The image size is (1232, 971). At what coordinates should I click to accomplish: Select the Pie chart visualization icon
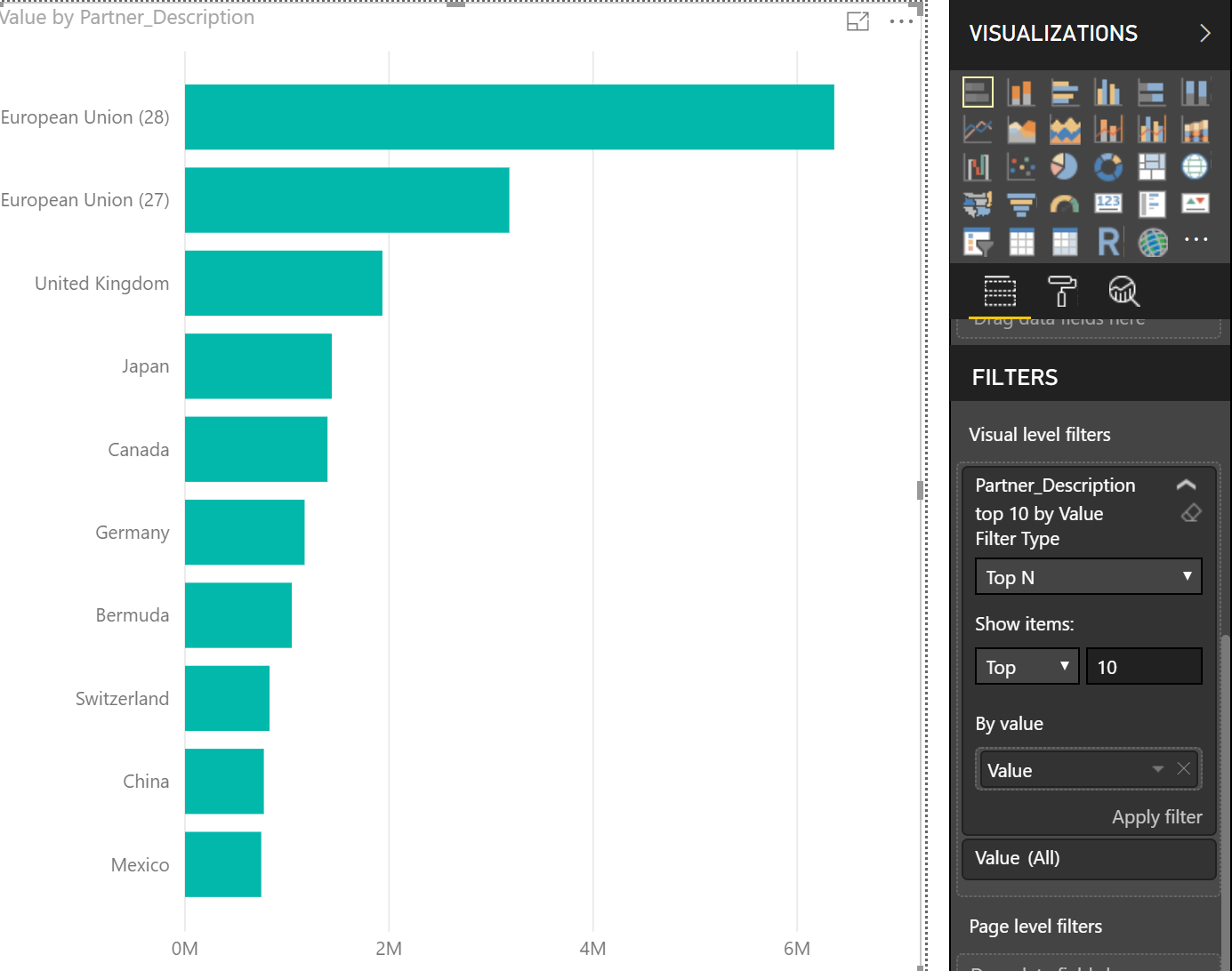(x=1064, y=166)
